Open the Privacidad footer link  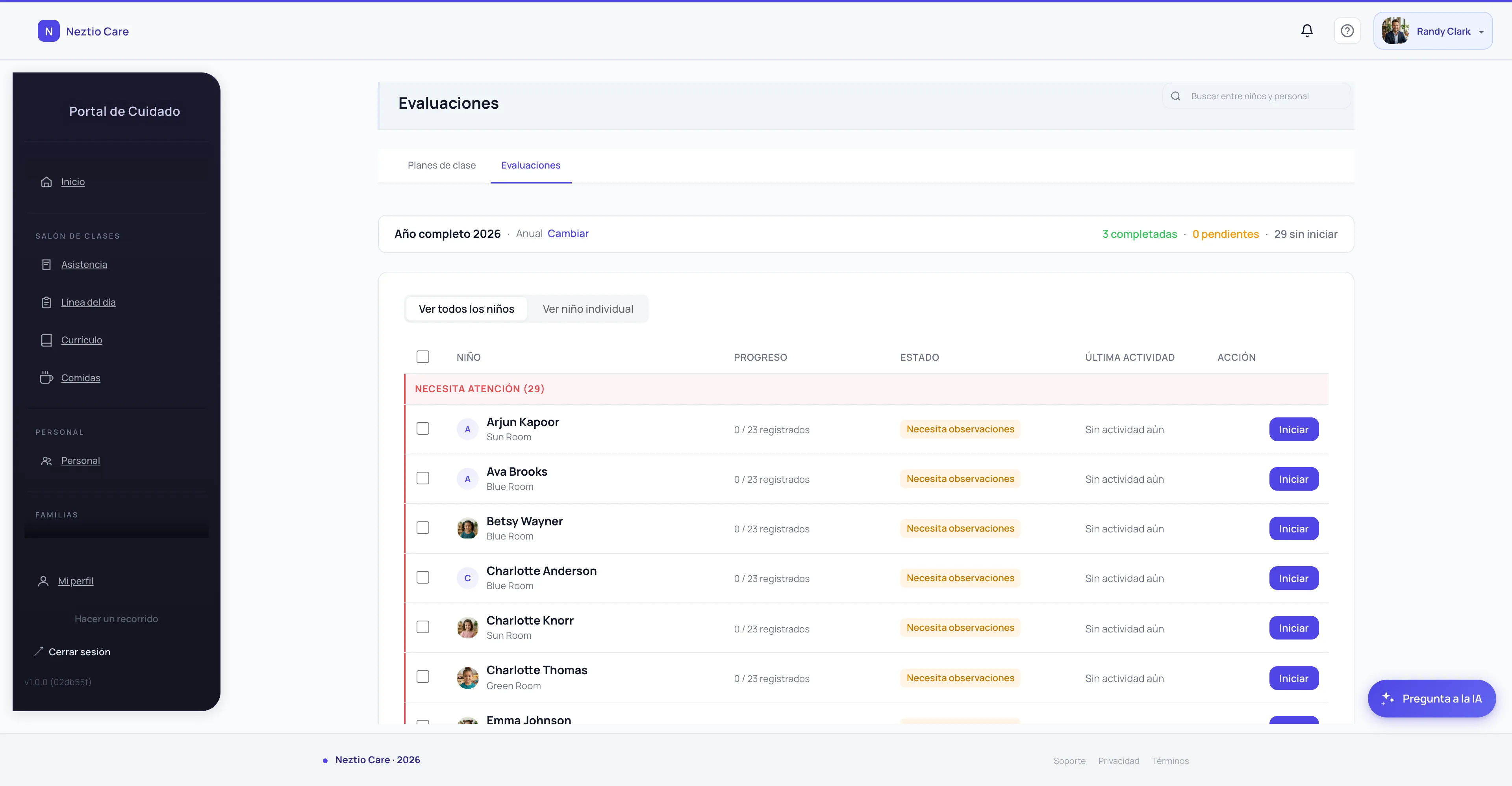point(1118,761)
